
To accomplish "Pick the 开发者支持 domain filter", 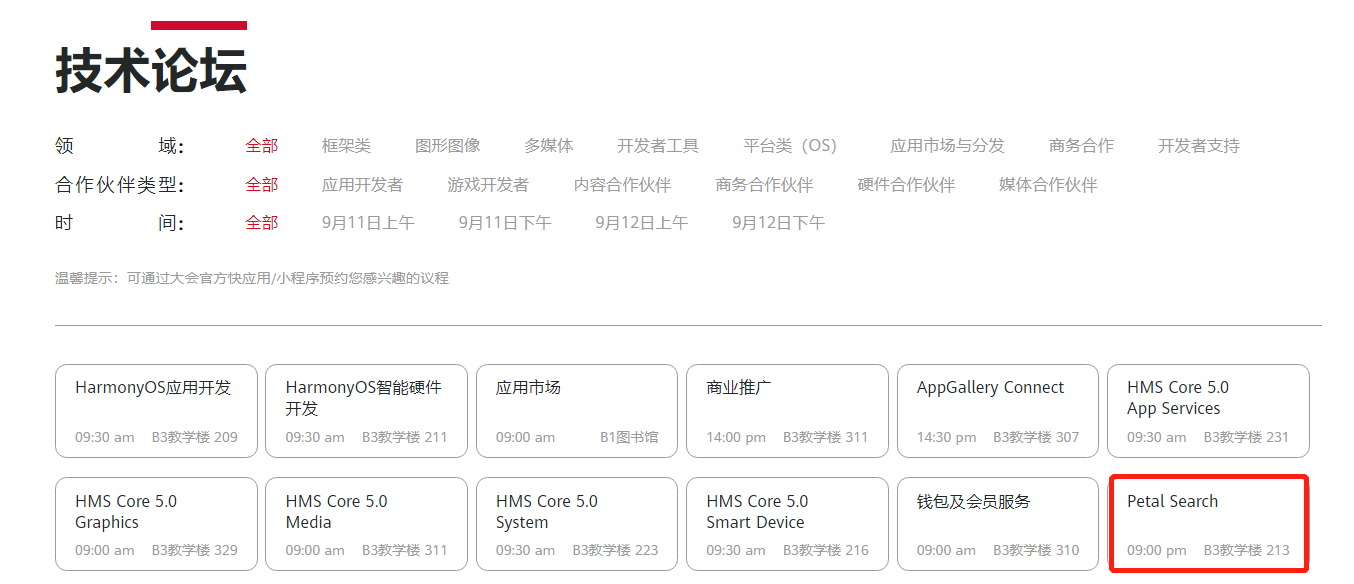I will [1199, 146].
